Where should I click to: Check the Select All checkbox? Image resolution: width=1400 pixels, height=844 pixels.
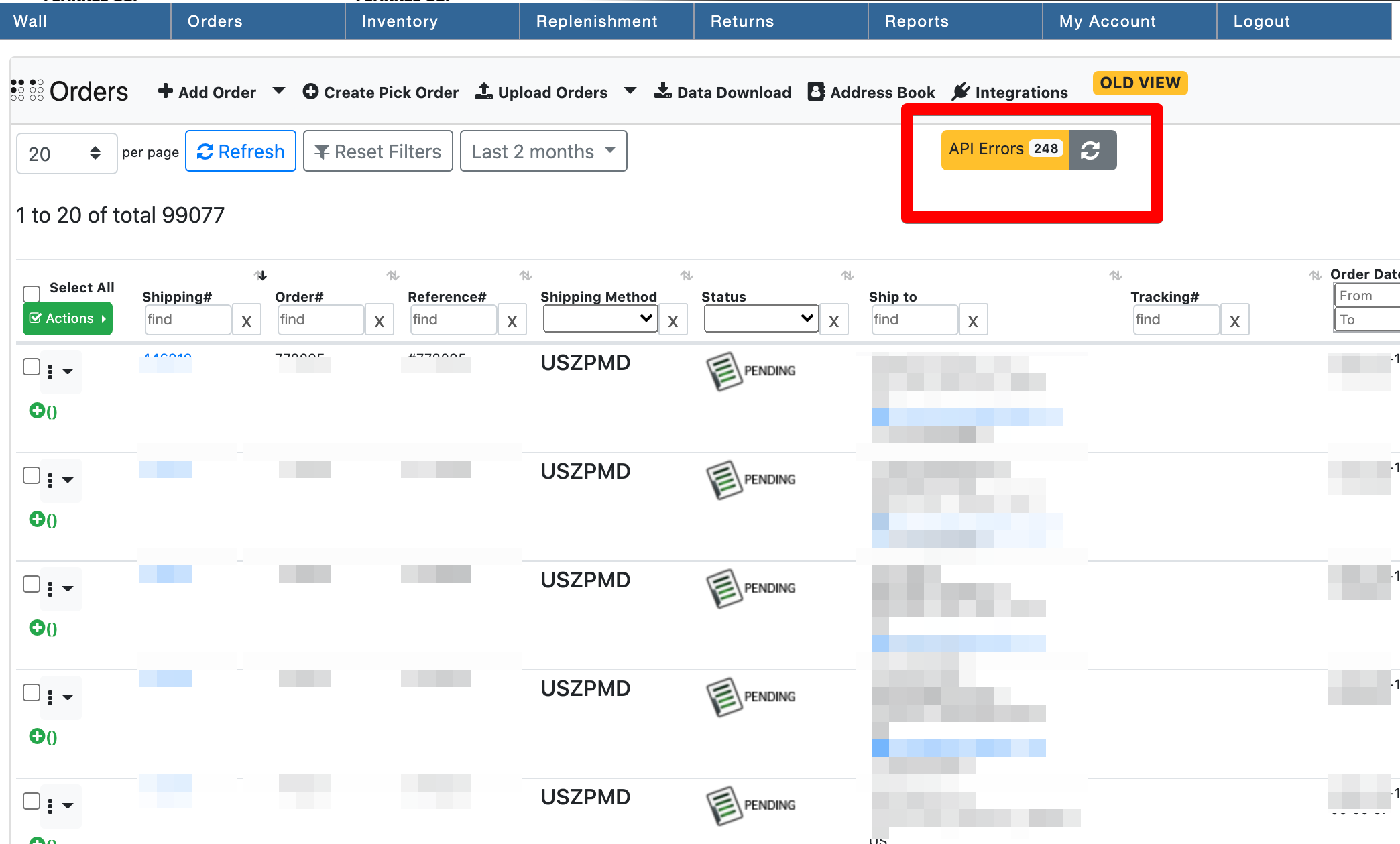pos(31,294)
